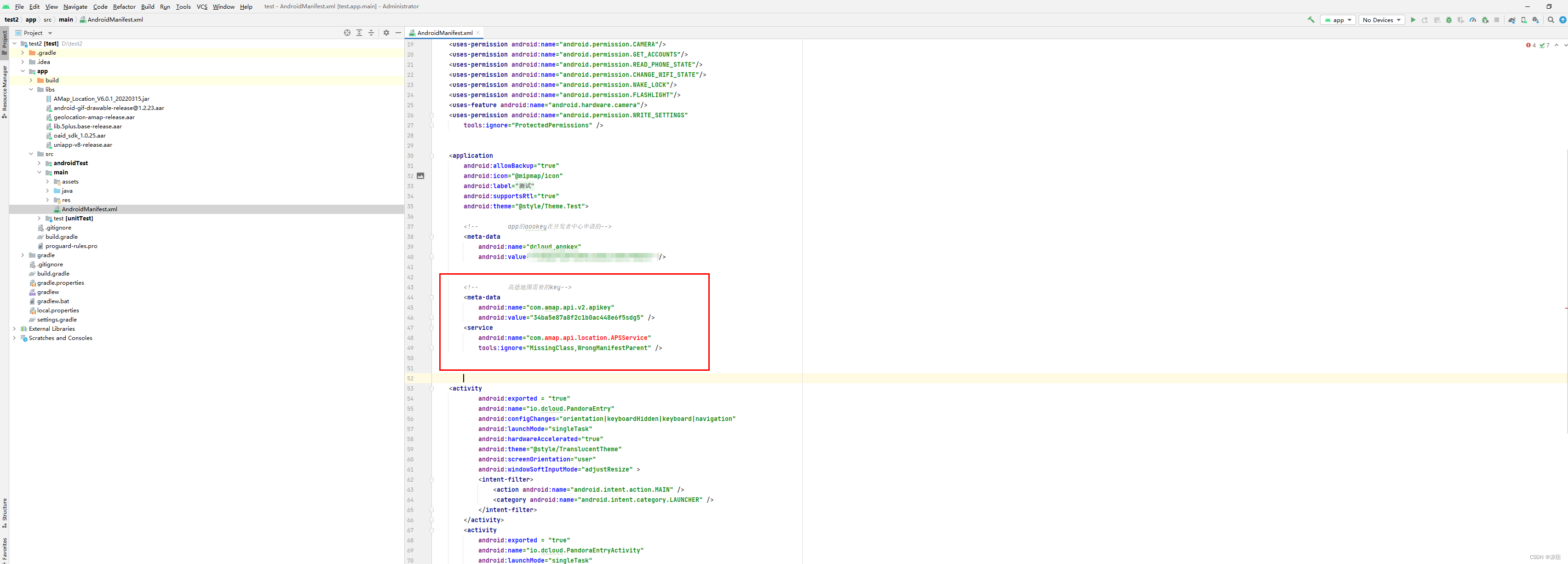Open the app run configuration dropdown
Viewport: 1568px width, 564px height.
(x=1338, y=20)
